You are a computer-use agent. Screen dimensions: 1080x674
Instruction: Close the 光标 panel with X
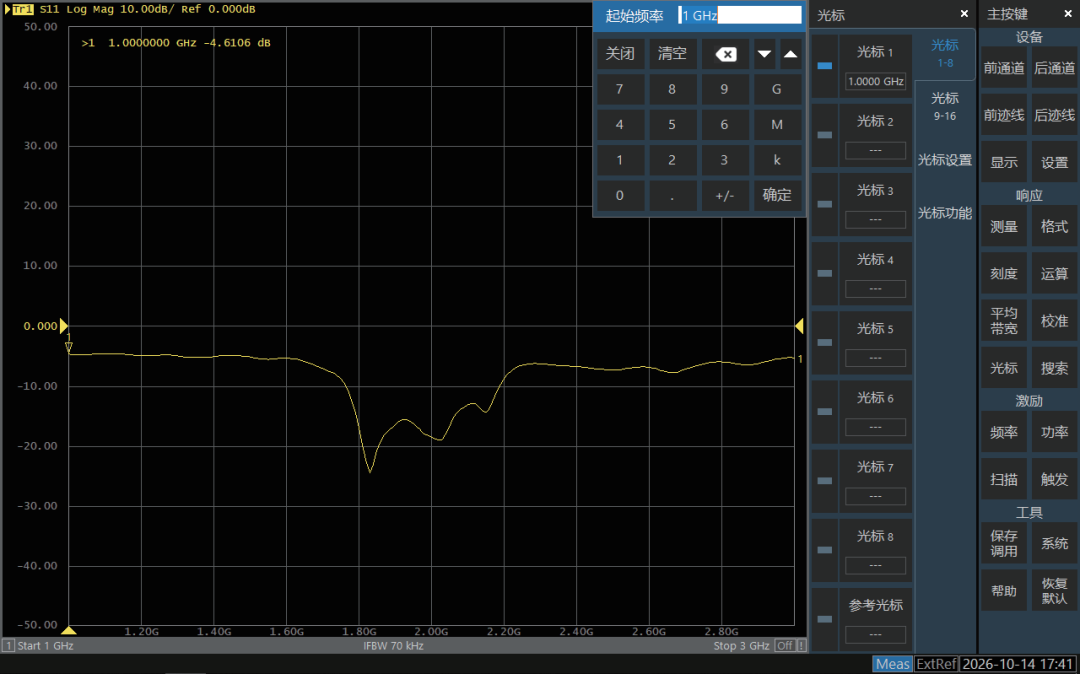tap(964, 14)
